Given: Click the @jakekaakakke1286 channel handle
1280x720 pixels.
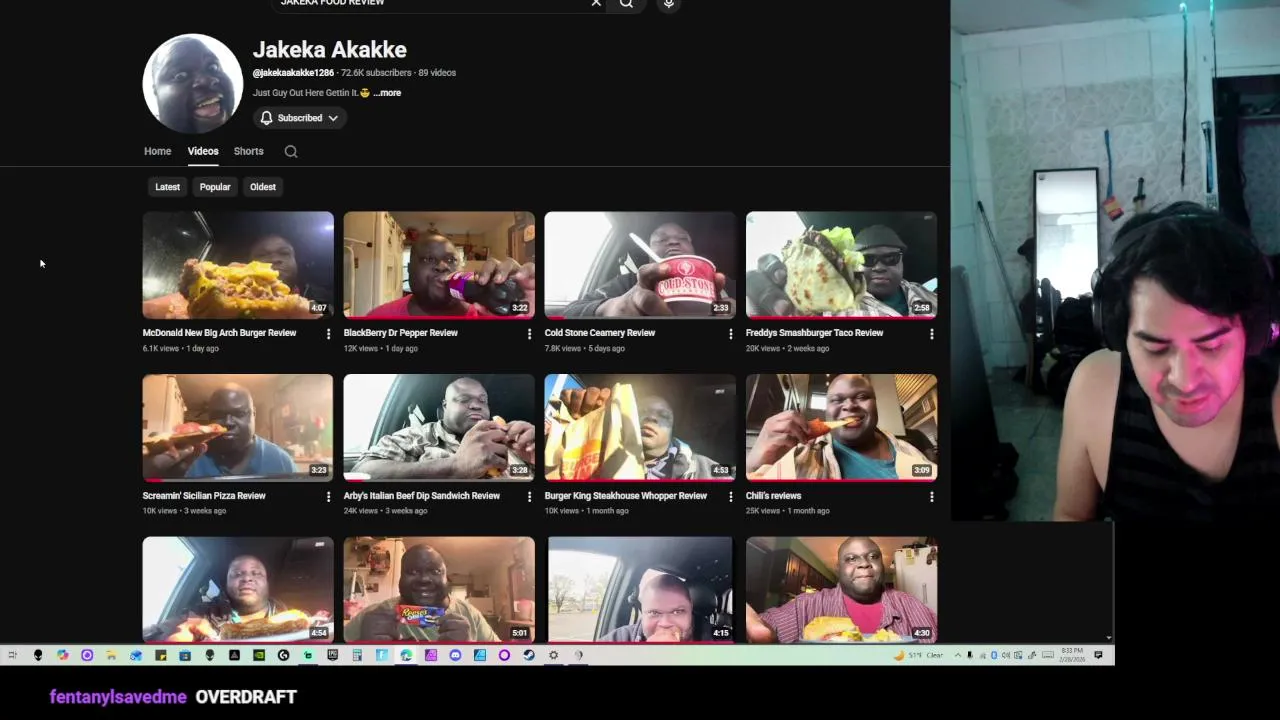Looking at the screenshot, I should [293, 73].
